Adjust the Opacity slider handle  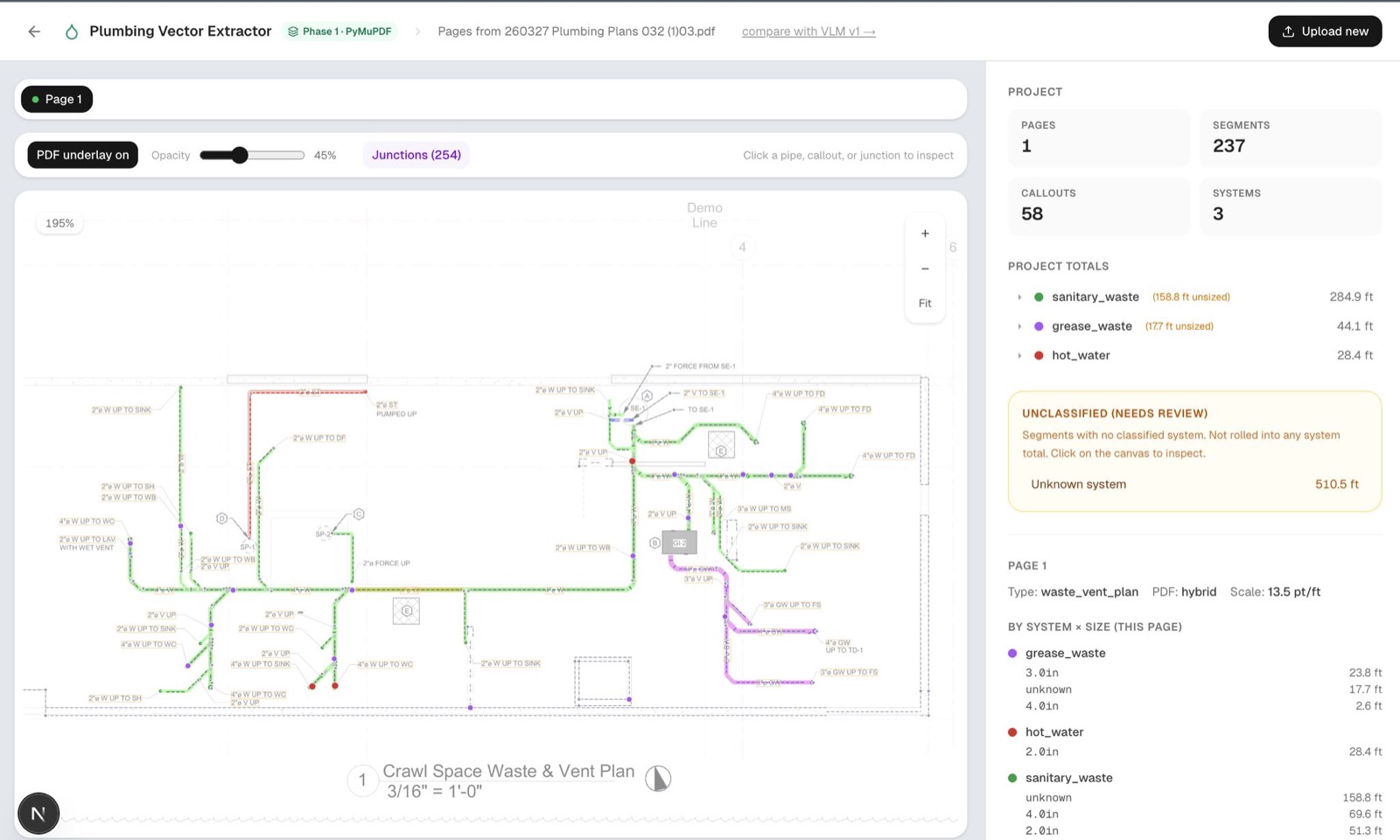click(x=240, y=155)
